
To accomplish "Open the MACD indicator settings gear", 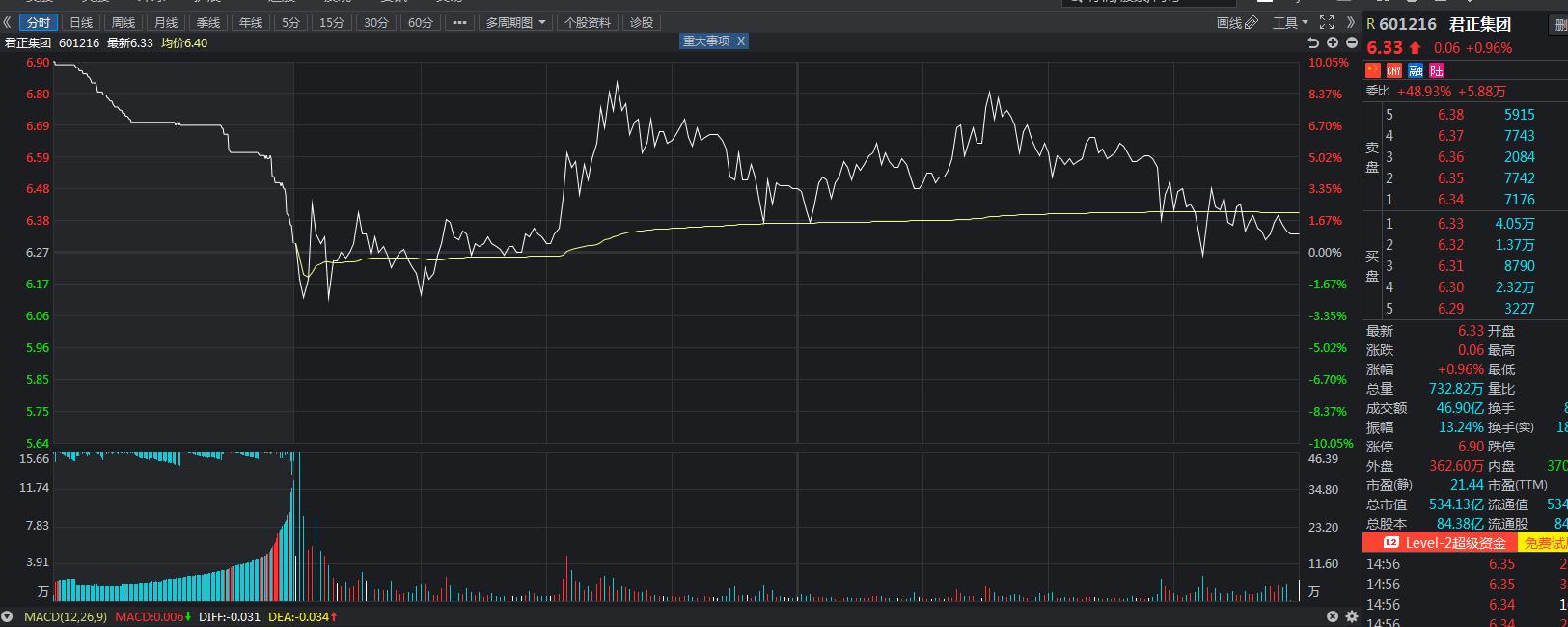I will pos(1351,616).
